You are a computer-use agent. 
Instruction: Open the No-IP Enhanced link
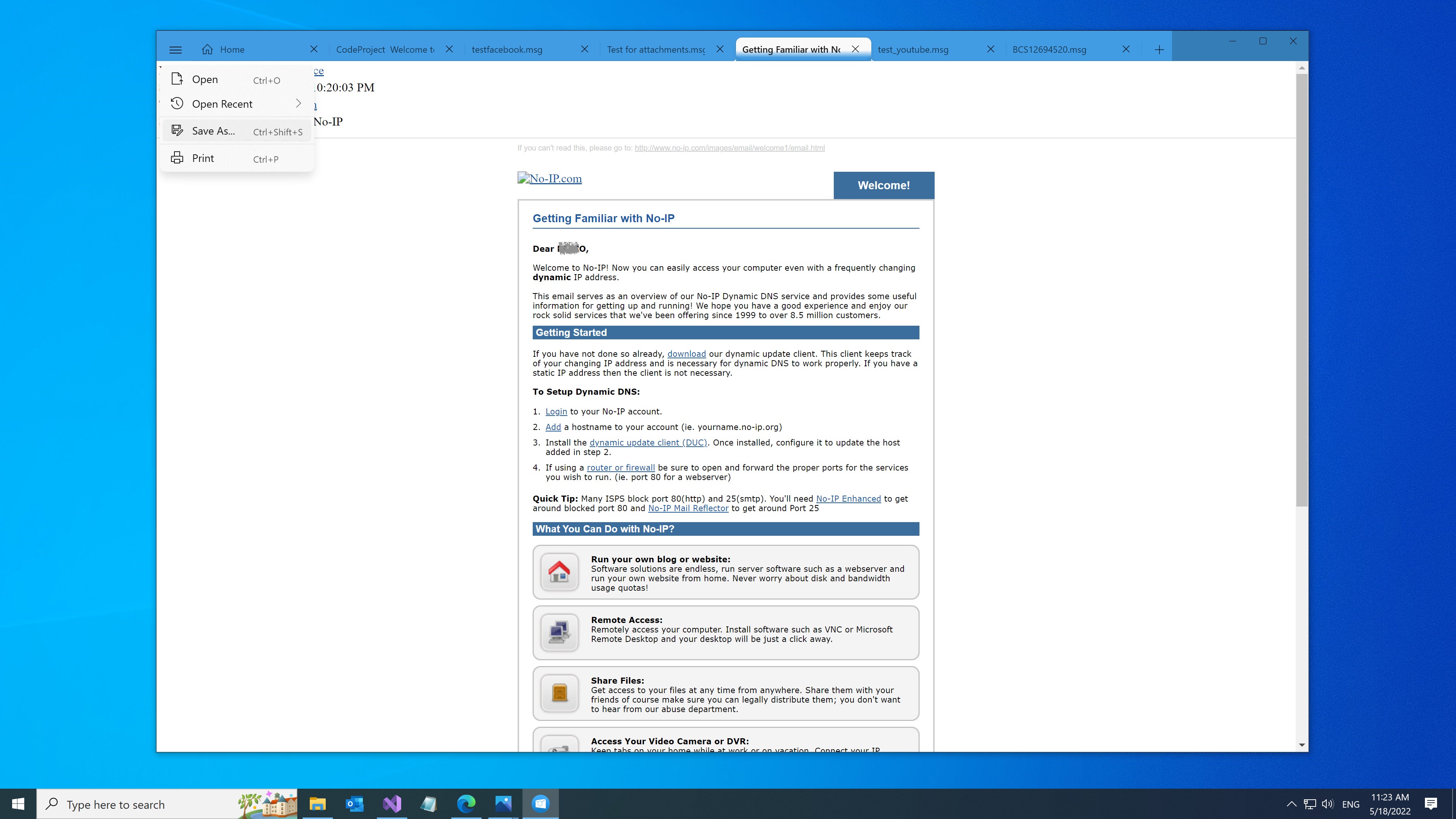[x=848, y=499]
